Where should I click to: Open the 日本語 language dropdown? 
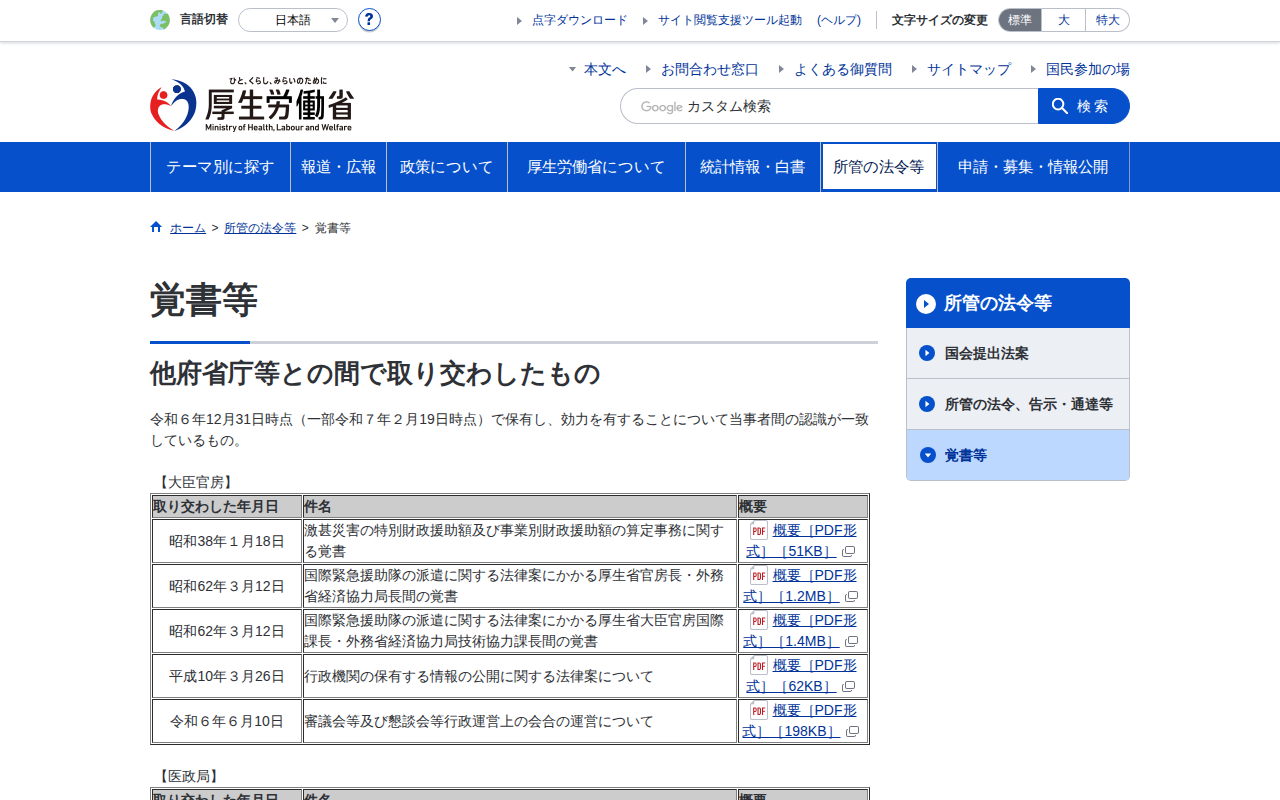pyautogui.click(x=293, y=20)
